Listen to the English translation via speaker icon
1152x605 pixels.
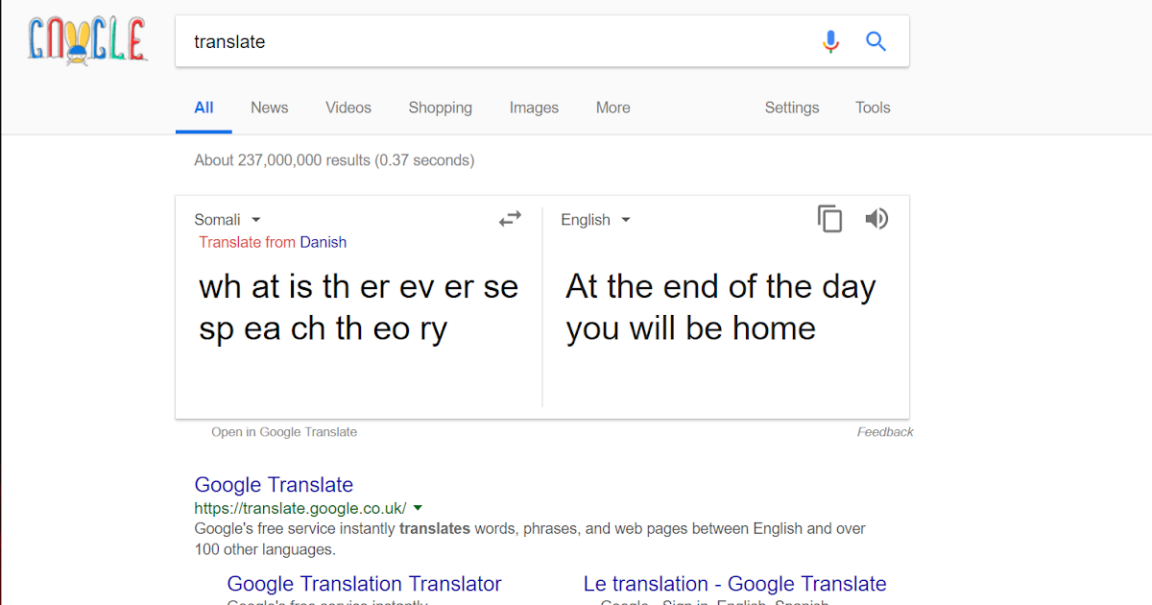pos(876,218)
